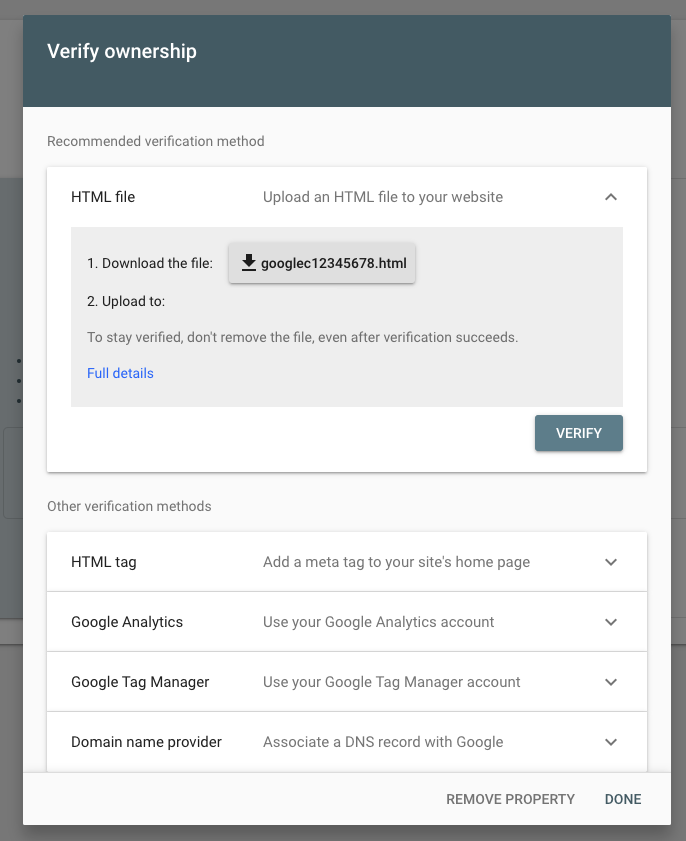Choose the Domain name provider method label
Screen dimensions: 686x841
(x=146, y=742)
